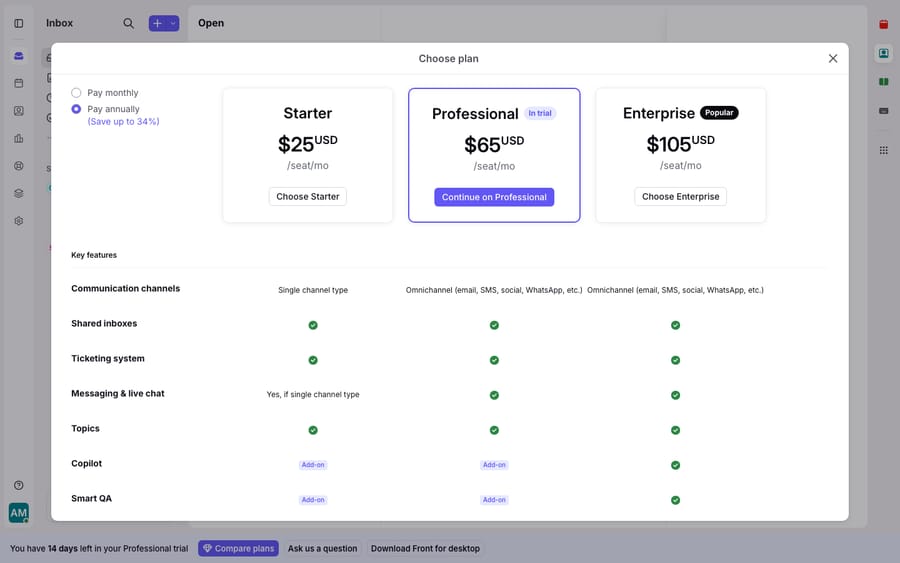Open the red calendar icon at right
900x563 pixels.
click(x=883, y=24)
